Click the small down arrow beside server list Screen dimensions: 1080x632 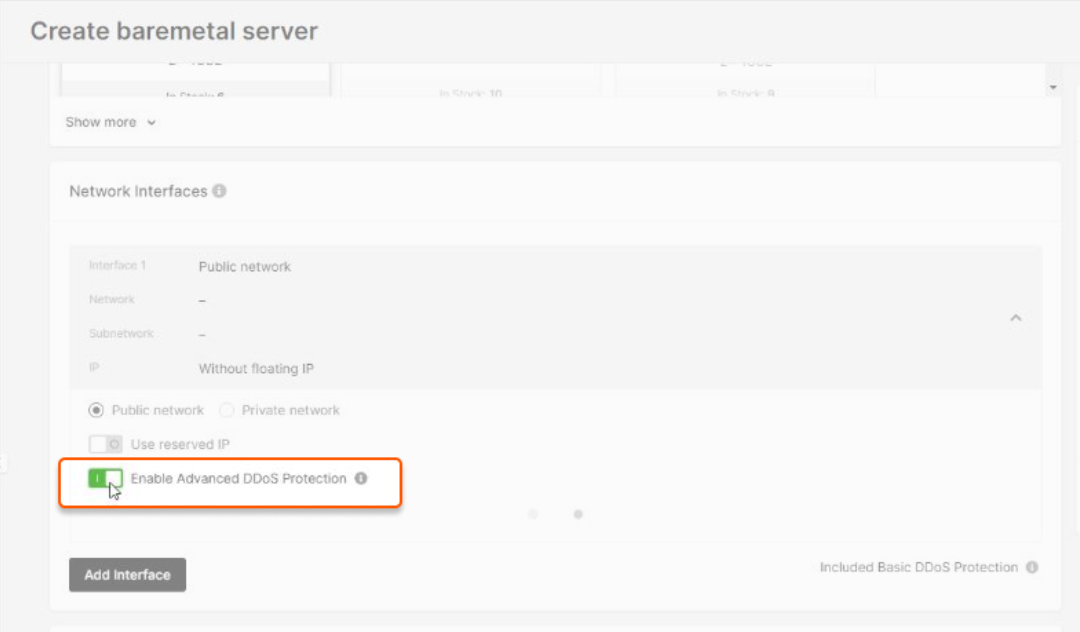tap(1053, 87)
